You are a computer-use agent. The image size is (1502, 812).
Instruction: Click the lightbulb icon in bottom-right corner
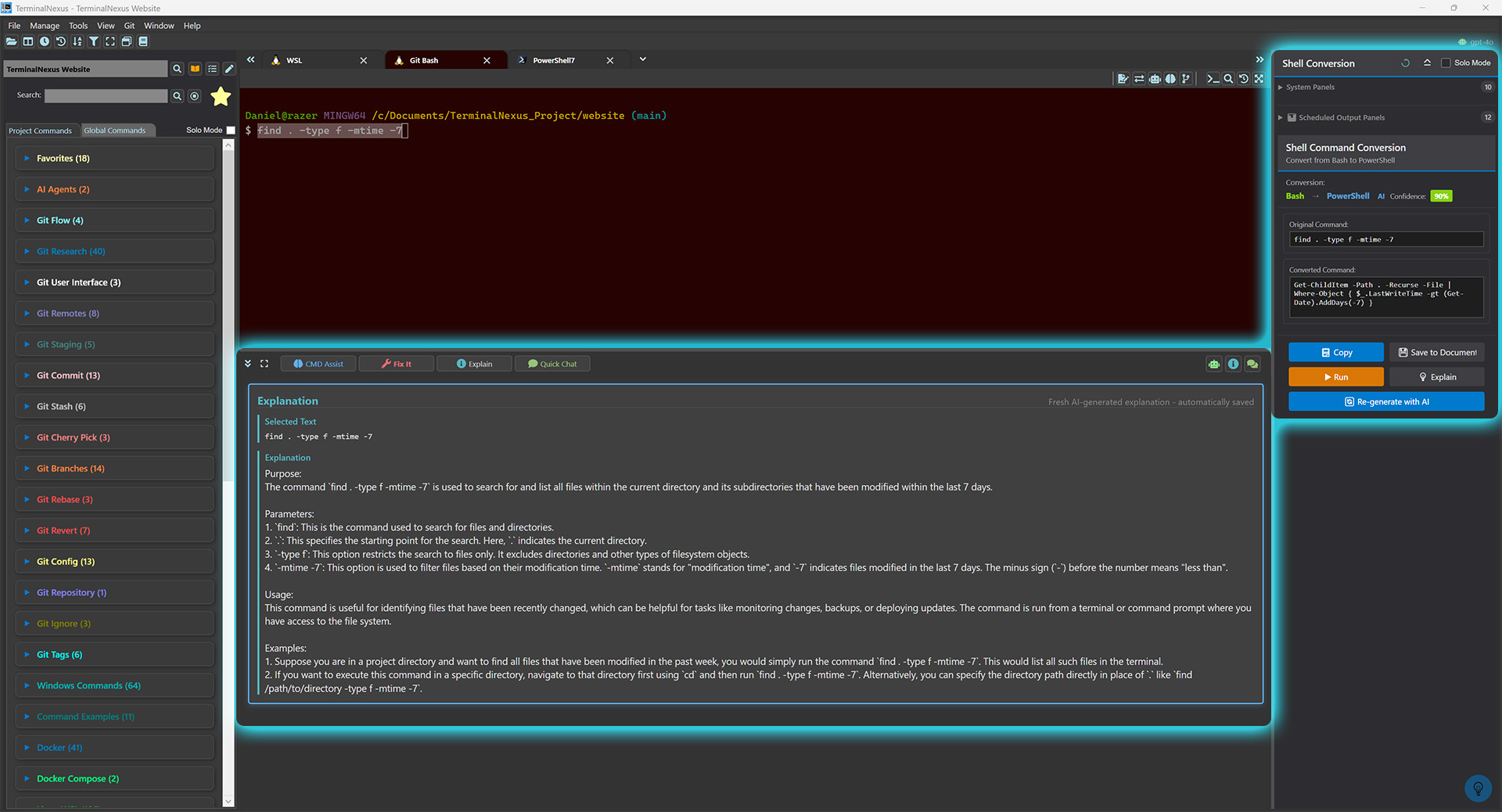click(x=1478, y=788)
